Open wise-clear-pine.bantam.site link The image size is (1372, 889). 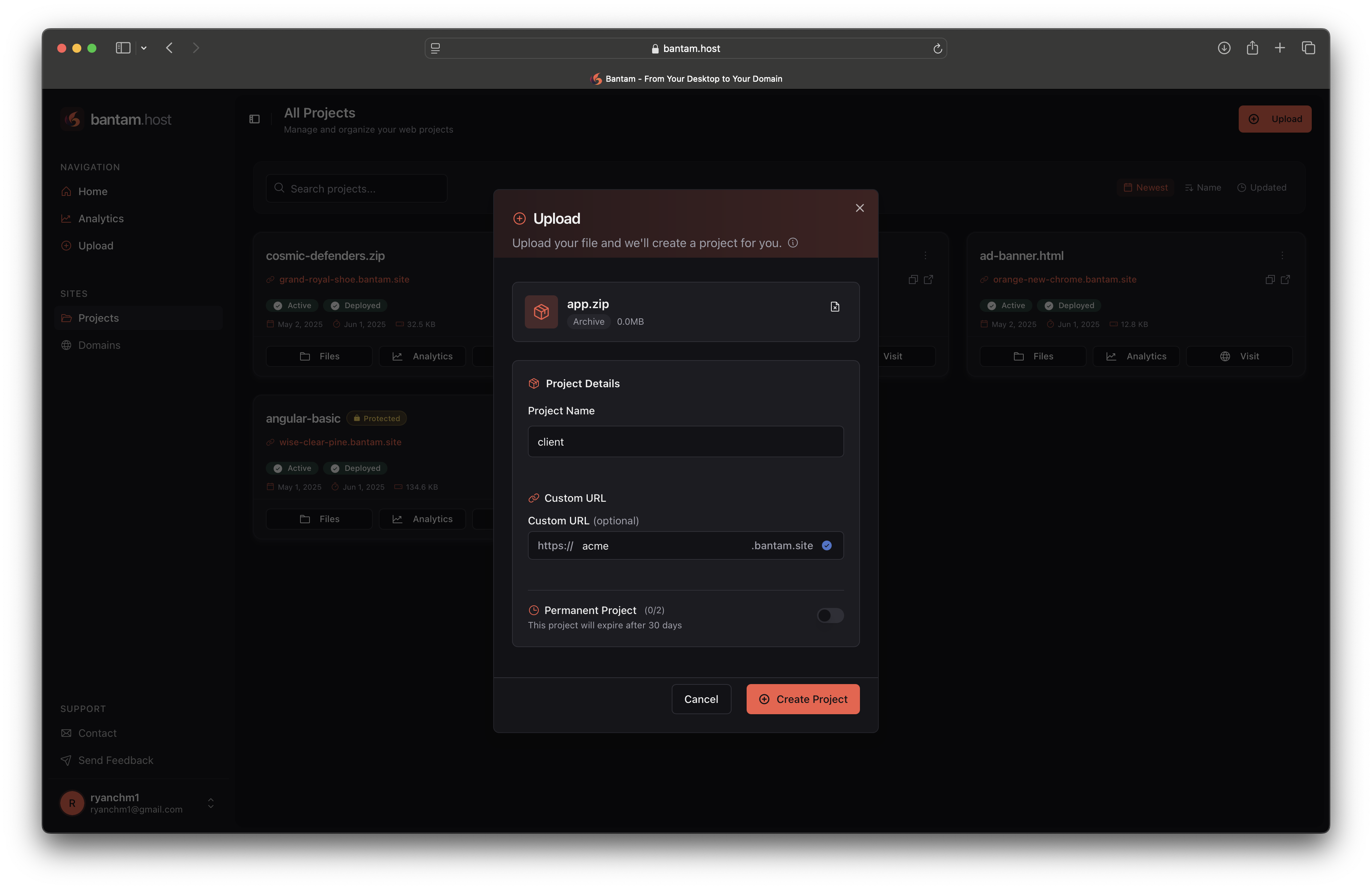pos(340,442)
